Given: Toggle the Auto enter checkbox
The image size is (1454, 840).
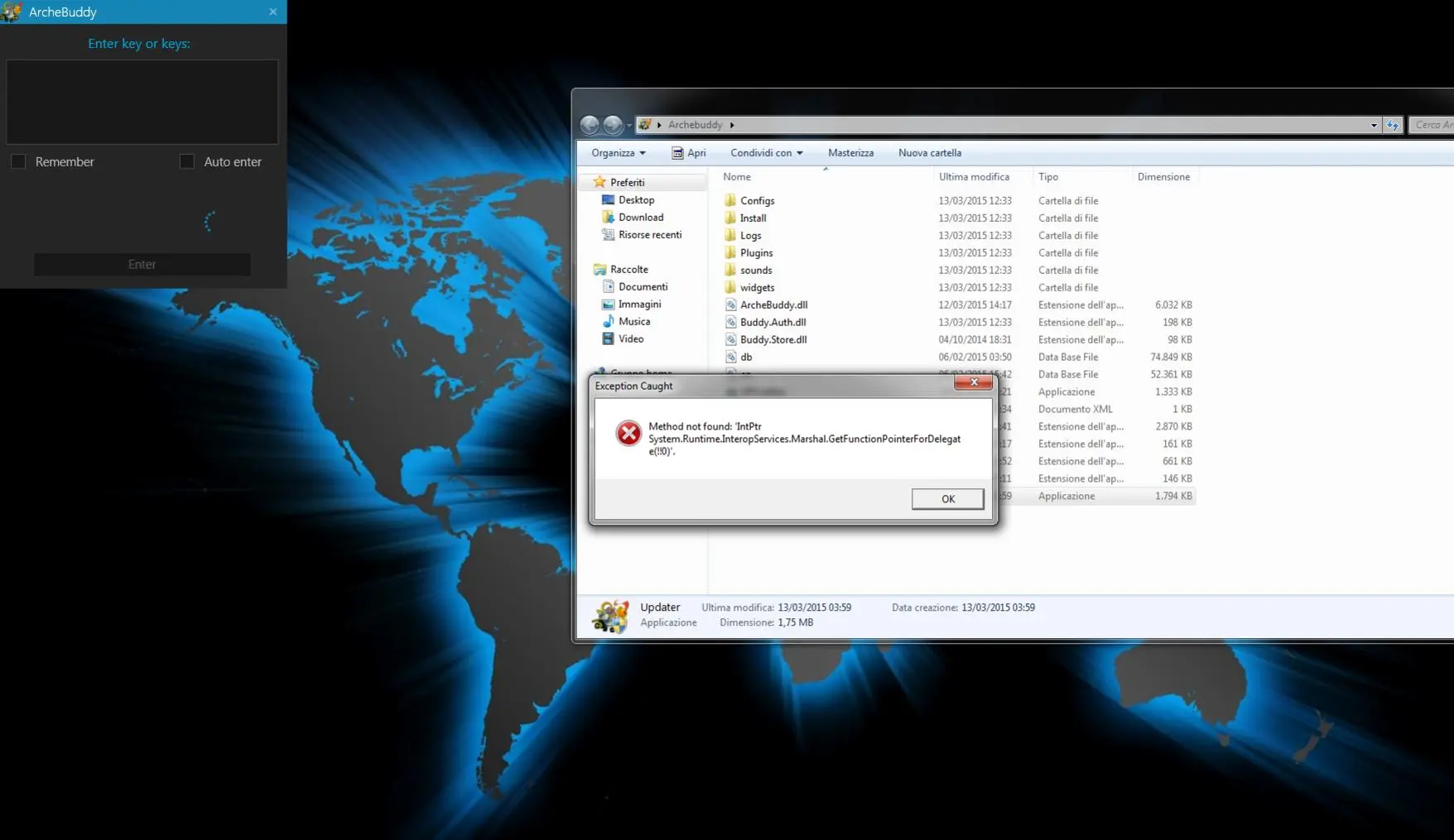Looking at the screenshot, I should pyautogui.click(x=187, y=161).
